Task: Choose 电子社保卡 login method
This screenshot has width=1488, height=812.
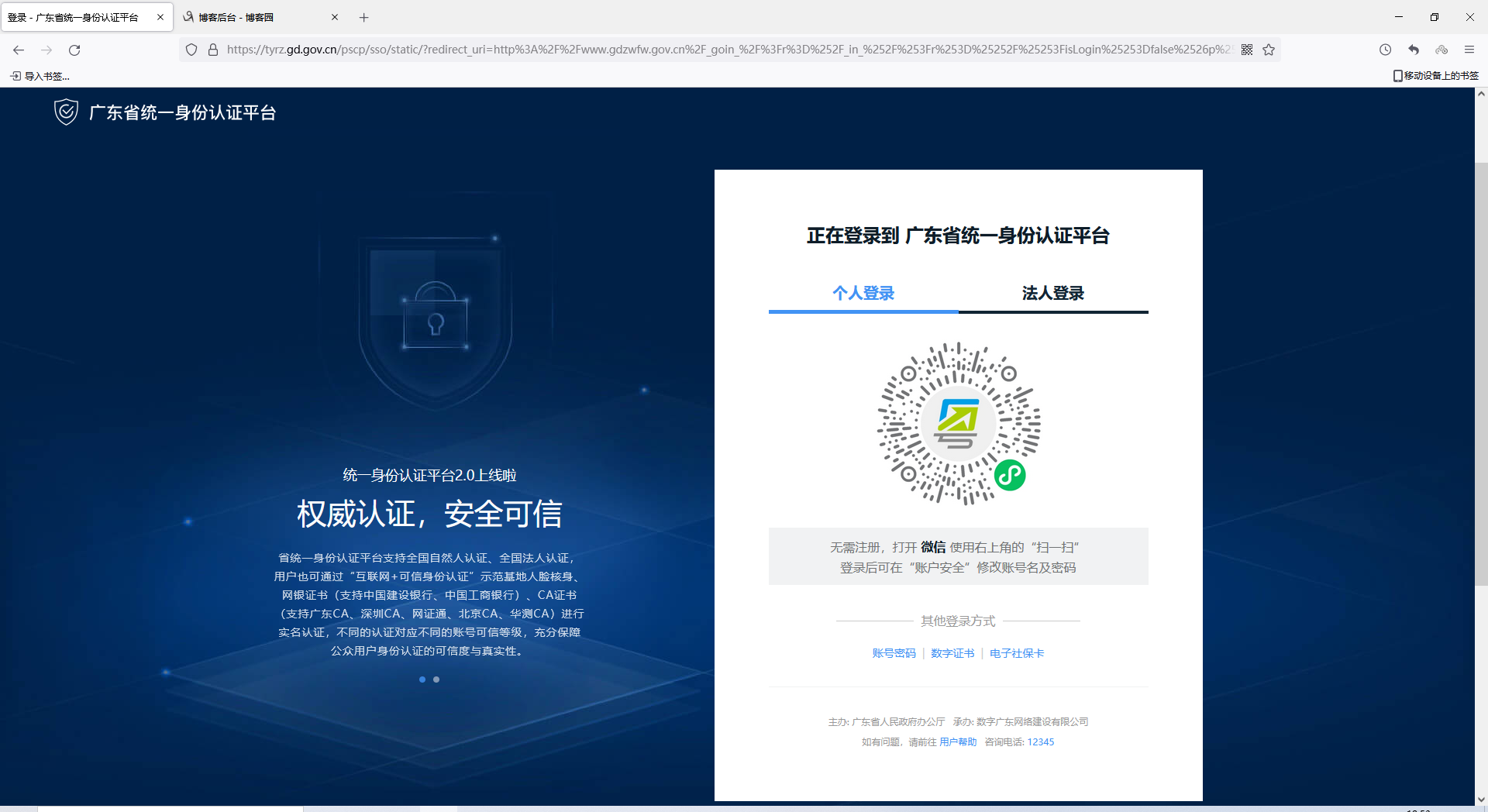Action: (1017, 653)
